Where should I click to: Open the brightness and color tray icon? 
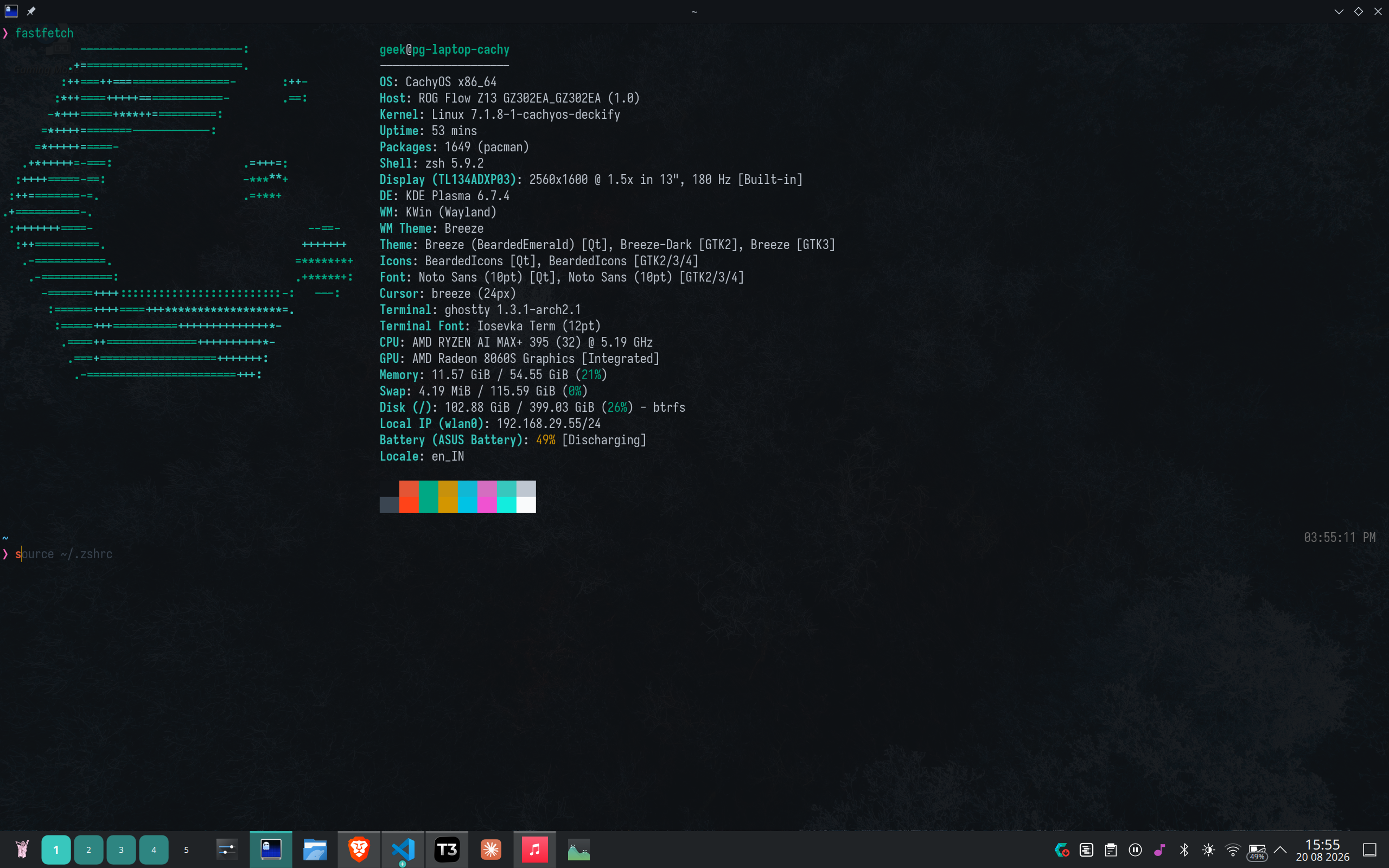tap(1208, 850)
